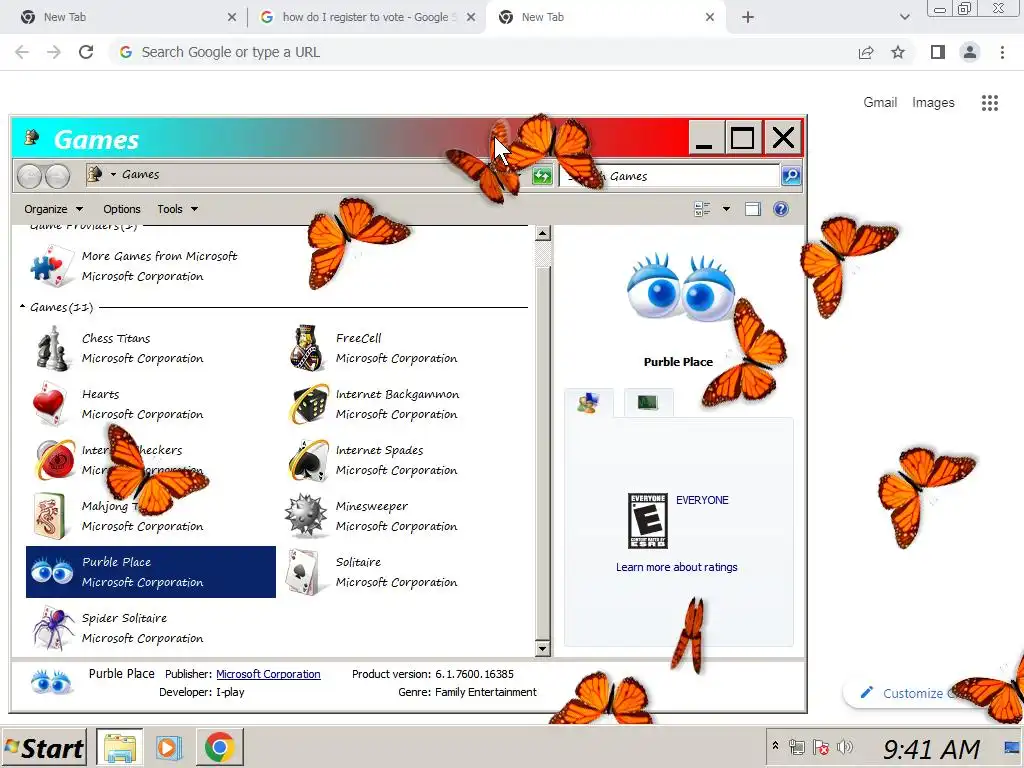Image resolution: width=1024 pixels, height=768 pixels.
Task: Open the address bar Games location dropdown
Action: (113, 174)
